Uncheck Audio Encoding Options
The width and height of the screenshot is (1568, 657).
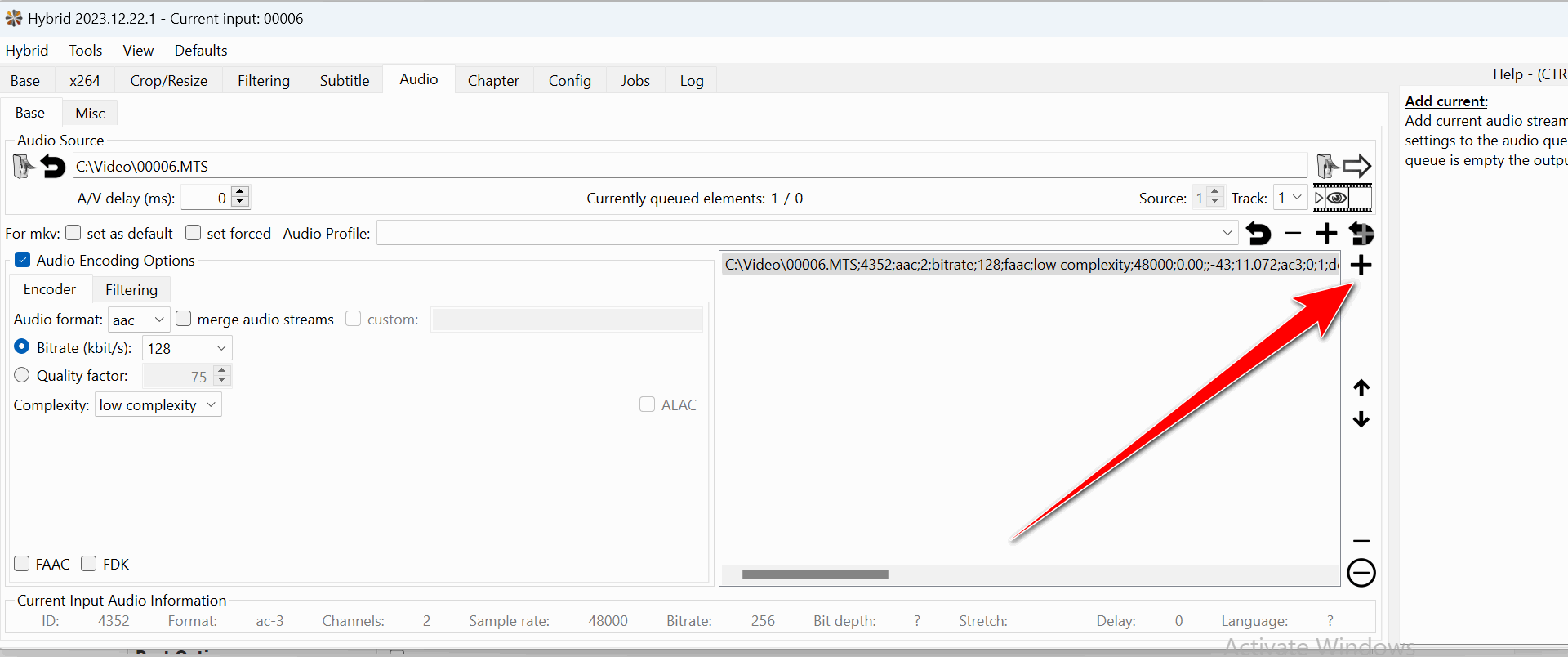tap(23, 261)
